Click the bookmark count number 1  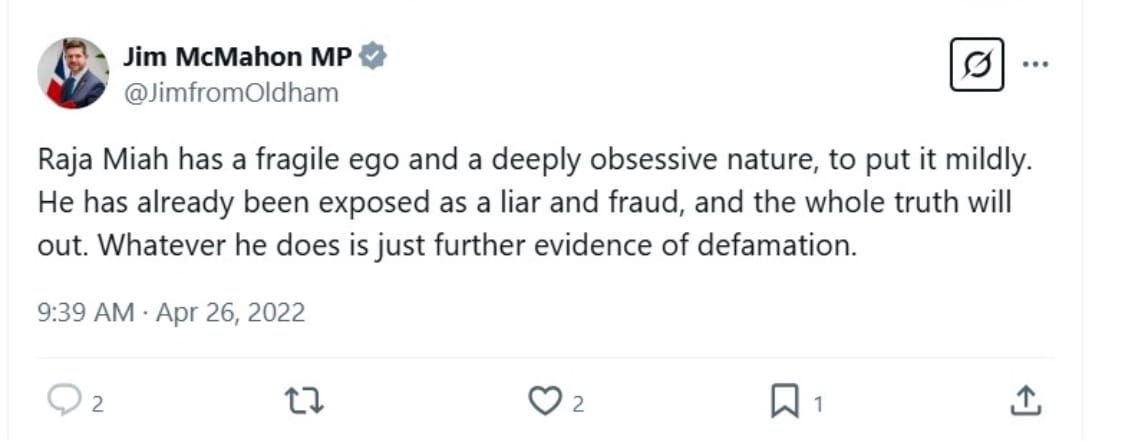818,404
